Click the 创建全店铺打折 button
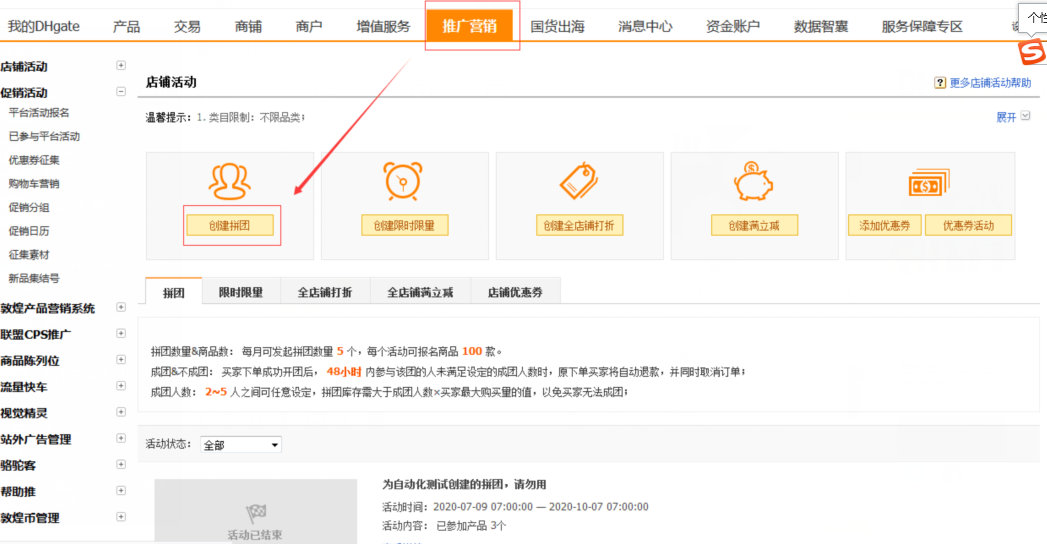 pos(580,226)
